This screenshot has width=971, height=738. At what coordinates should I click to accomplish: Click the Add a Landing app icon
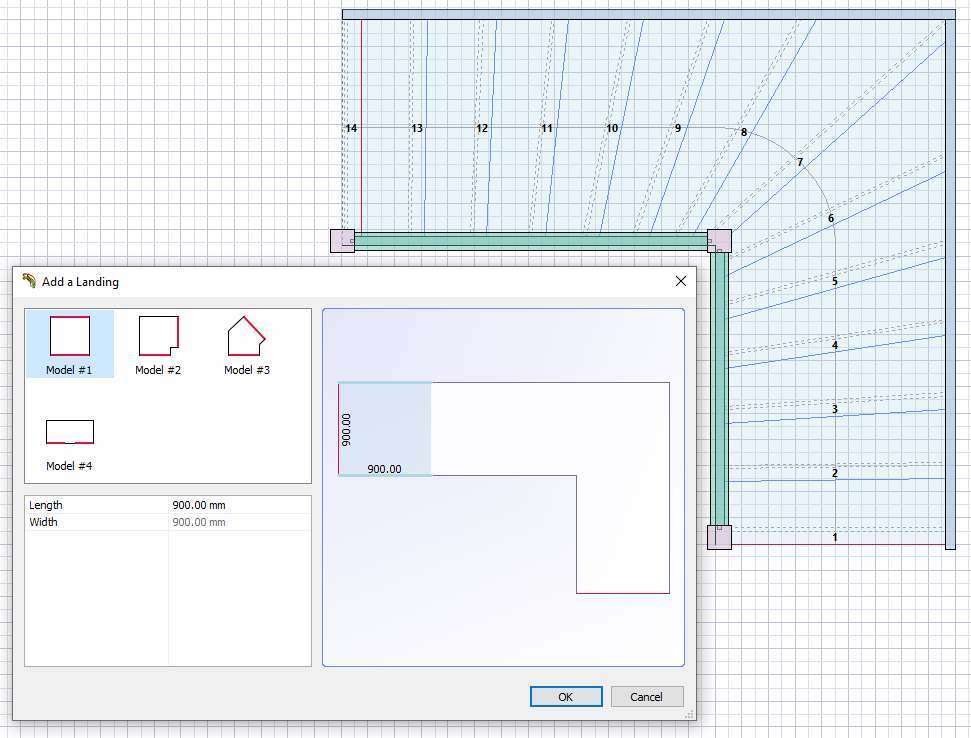click(28, 281)
